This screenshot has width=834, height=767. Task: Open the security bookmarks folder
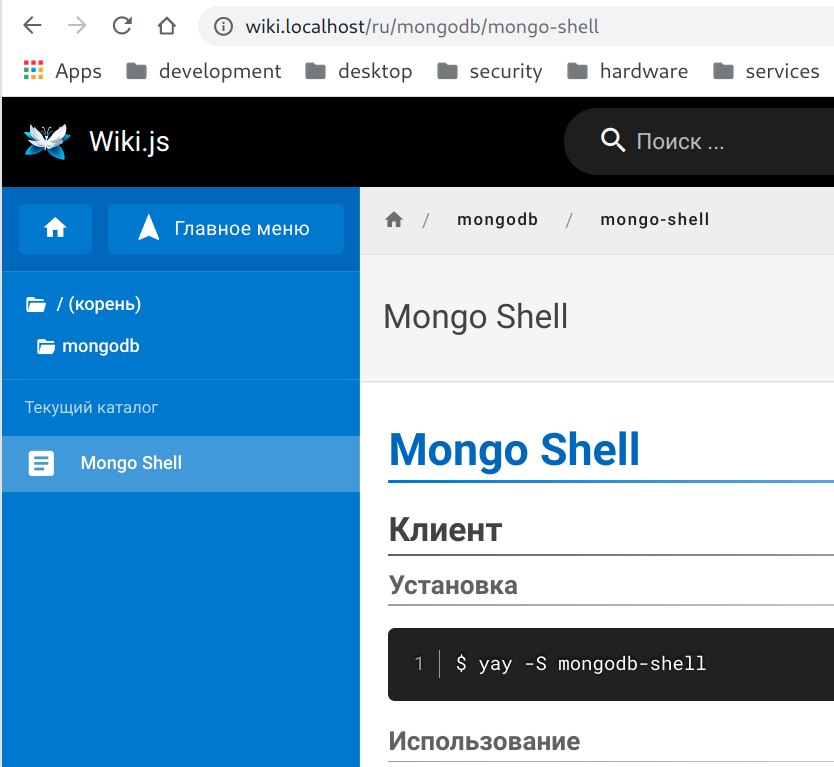[x=490, y=71]
